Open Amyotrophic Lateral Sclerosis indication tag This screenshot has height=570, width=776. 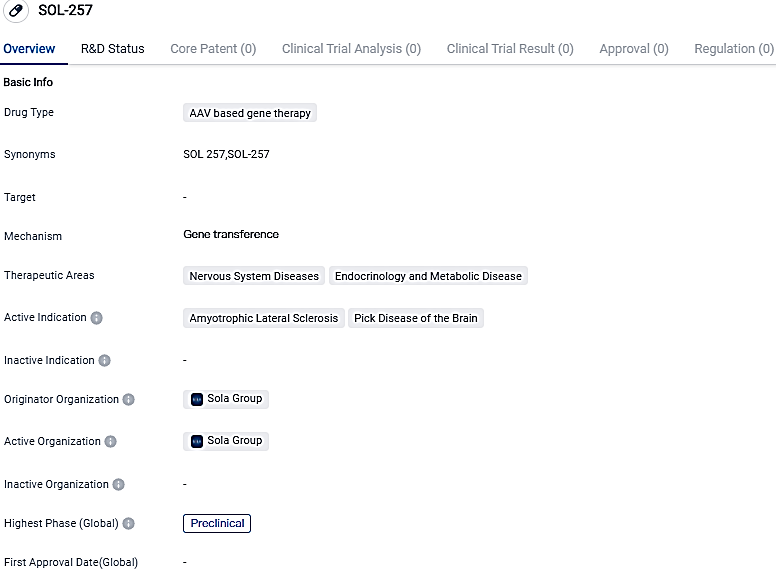pos(264,318)
